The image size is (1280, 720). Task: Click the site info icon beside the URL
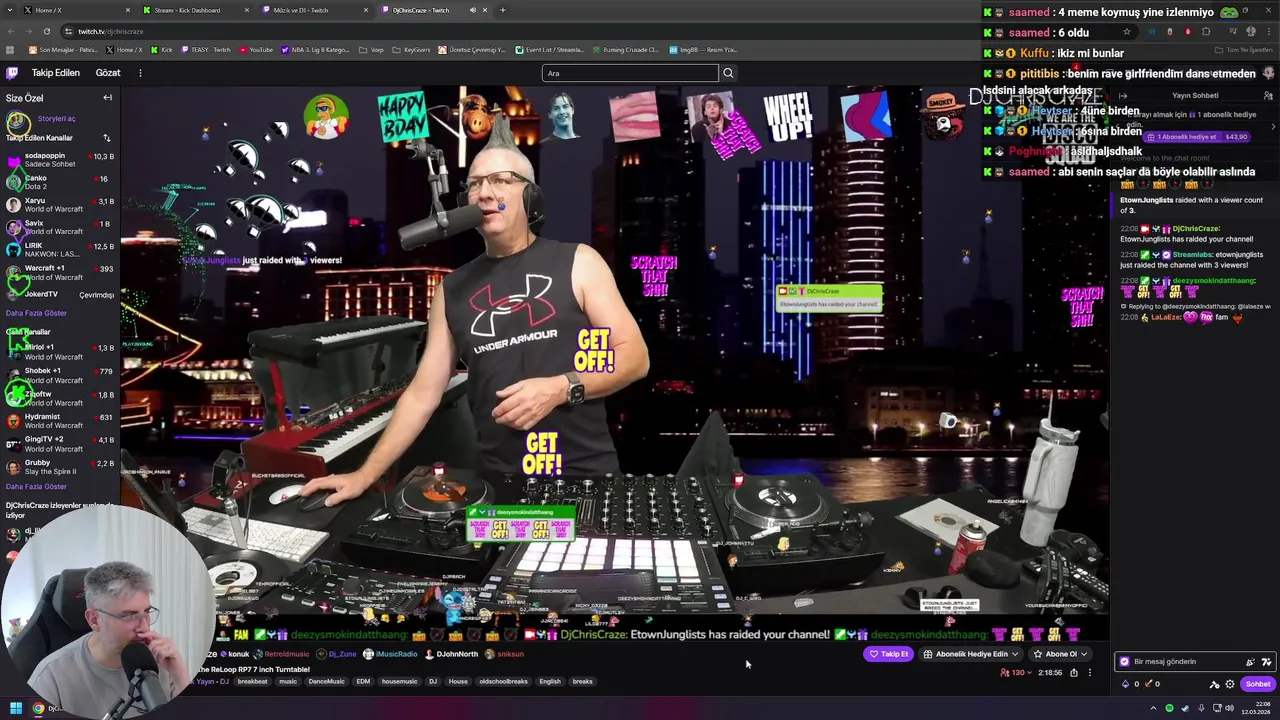(68, 31)
